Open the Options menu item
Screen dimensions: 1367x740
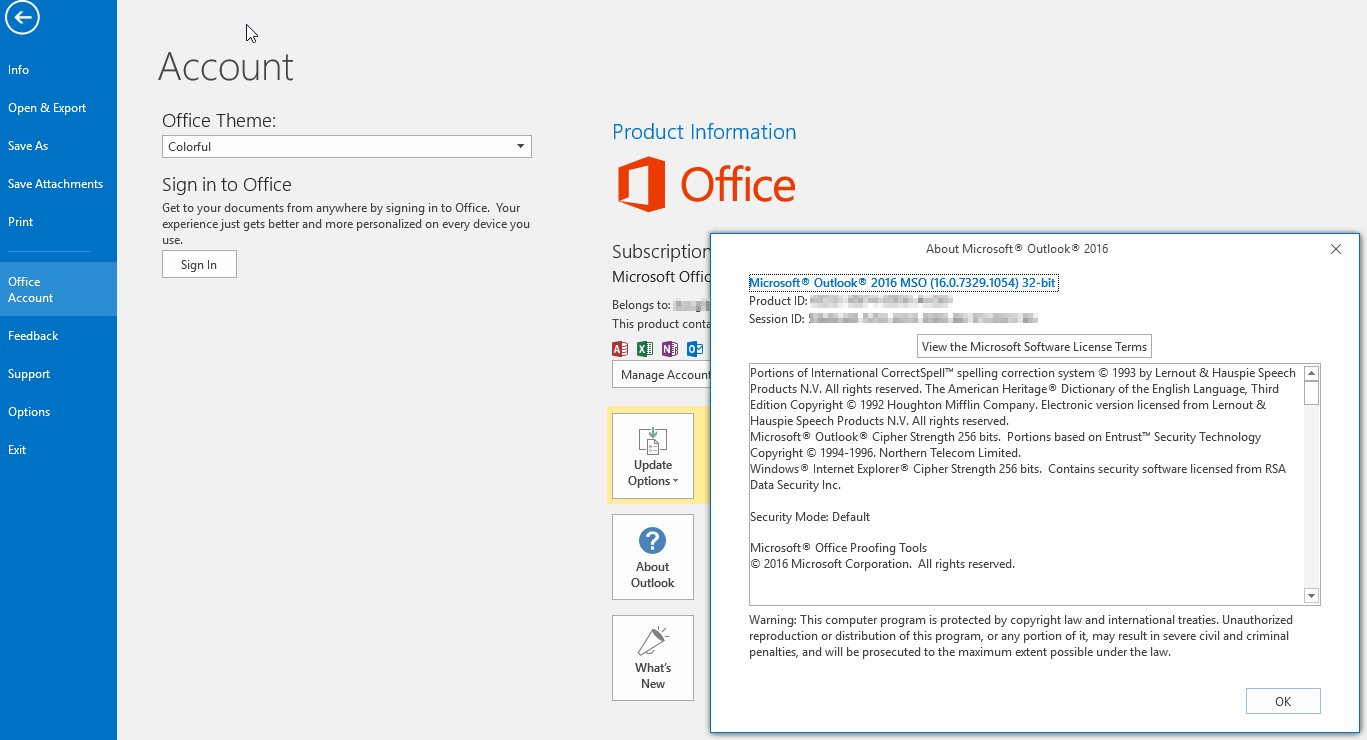tap(29, 411)
